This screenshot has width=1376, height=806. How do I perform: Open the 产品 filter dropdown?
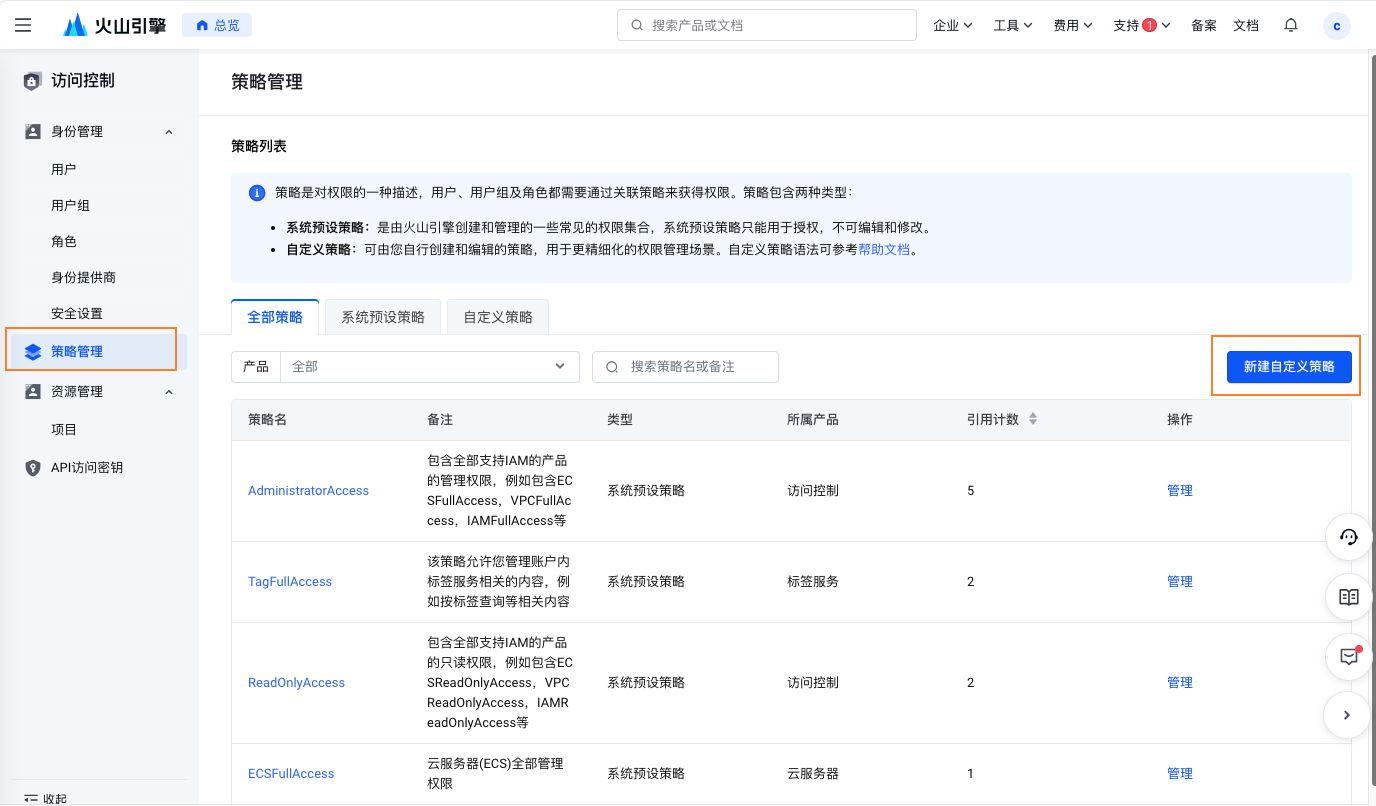tap(430, 367)
